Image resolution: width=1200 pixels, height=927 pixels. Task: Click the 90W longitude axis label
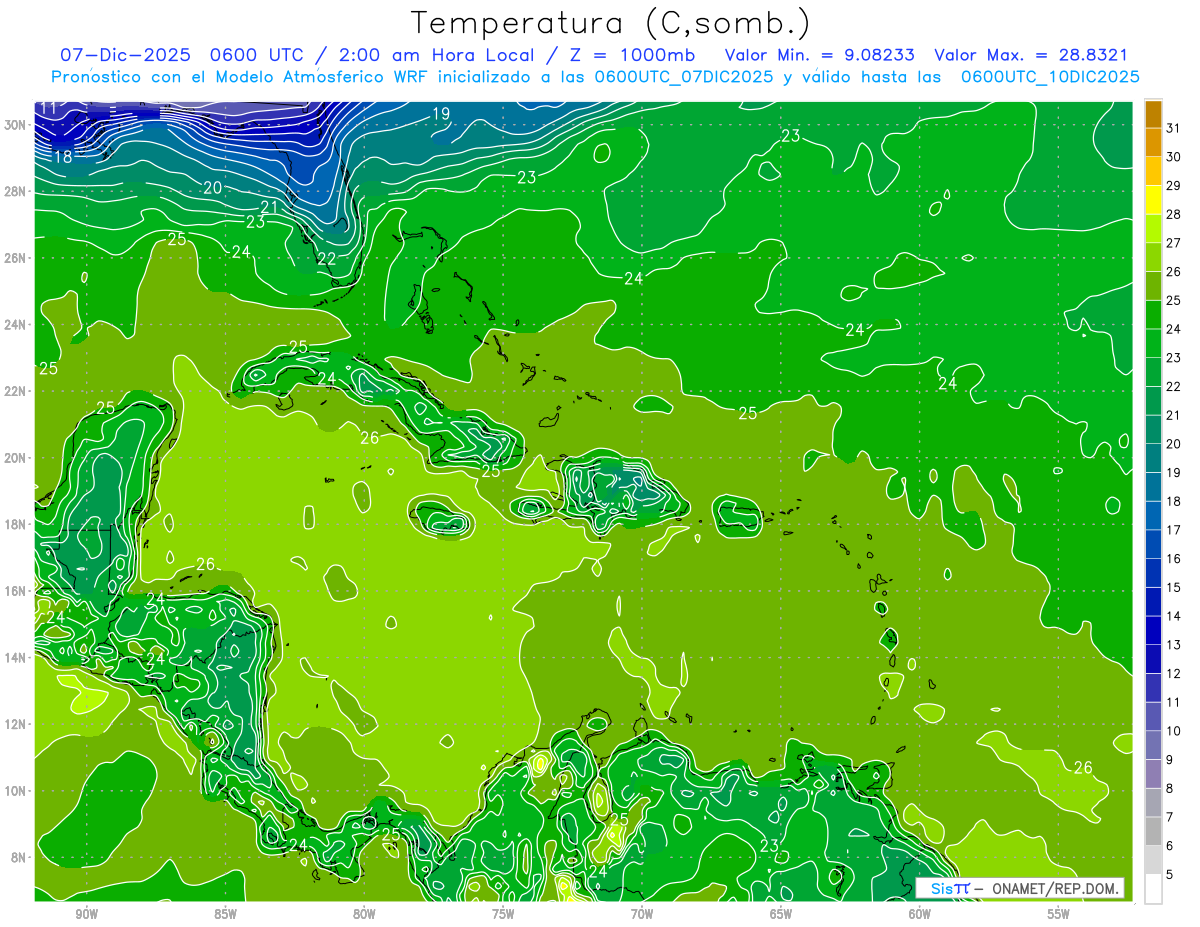coord(86,914)
